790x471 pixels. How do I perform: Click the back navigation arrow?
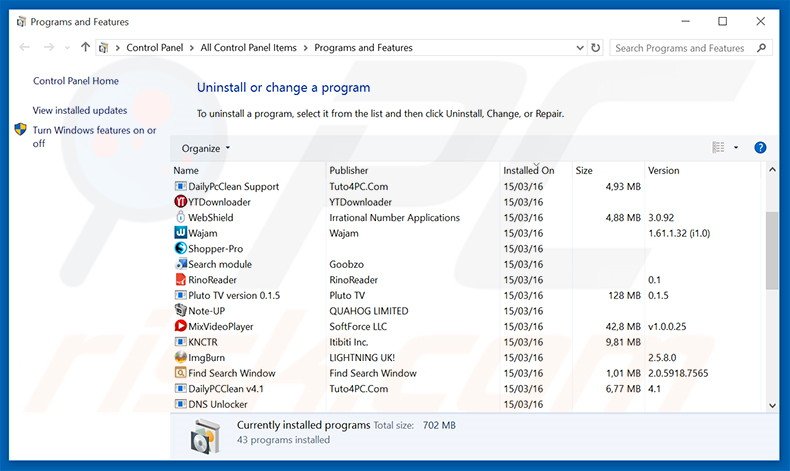tap(24, 47)
